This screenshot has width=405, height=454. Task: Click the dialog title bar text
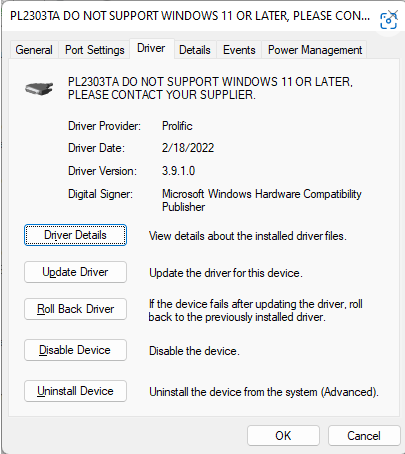[x=190, y=16]
